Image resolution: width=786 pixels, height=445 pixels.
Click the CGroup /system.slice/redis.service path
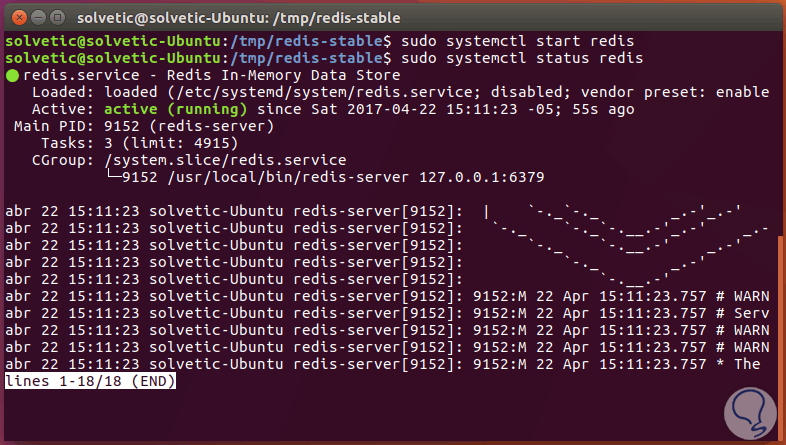pyautogui.click(x=219, y=159)
